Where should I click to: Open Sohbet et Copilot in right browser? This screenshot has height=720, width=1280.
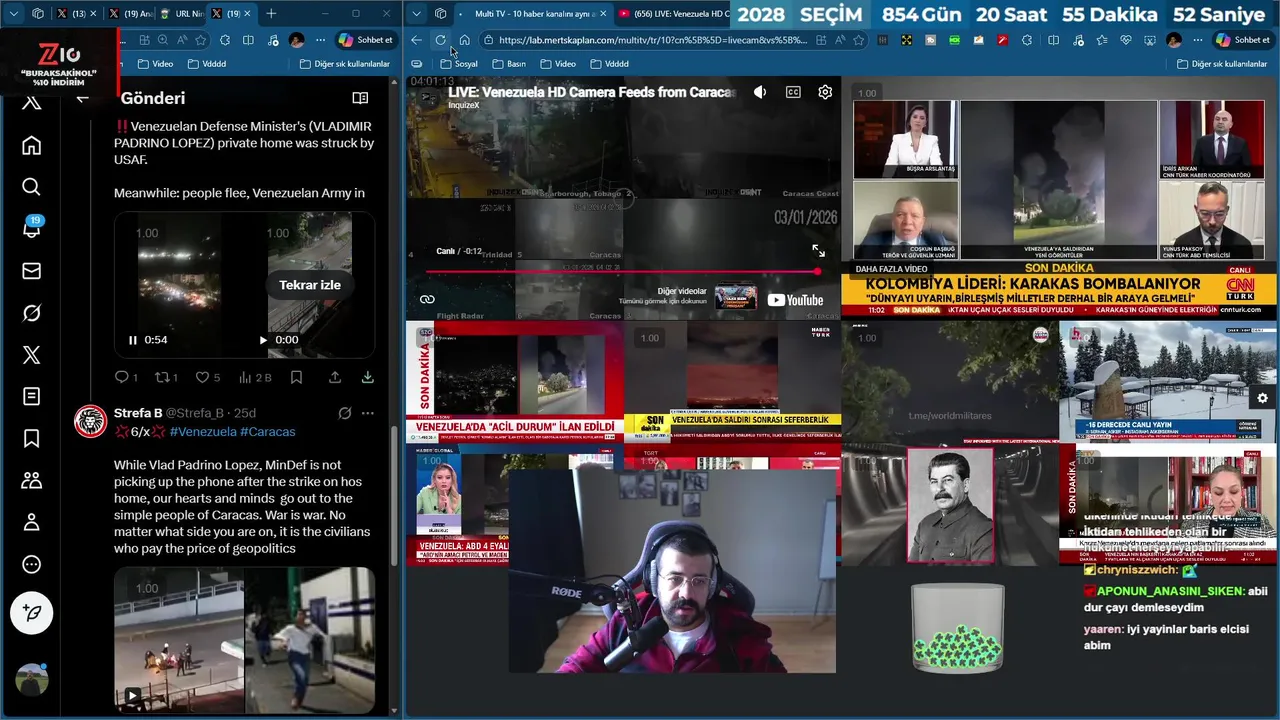(x=1242, y=40)
